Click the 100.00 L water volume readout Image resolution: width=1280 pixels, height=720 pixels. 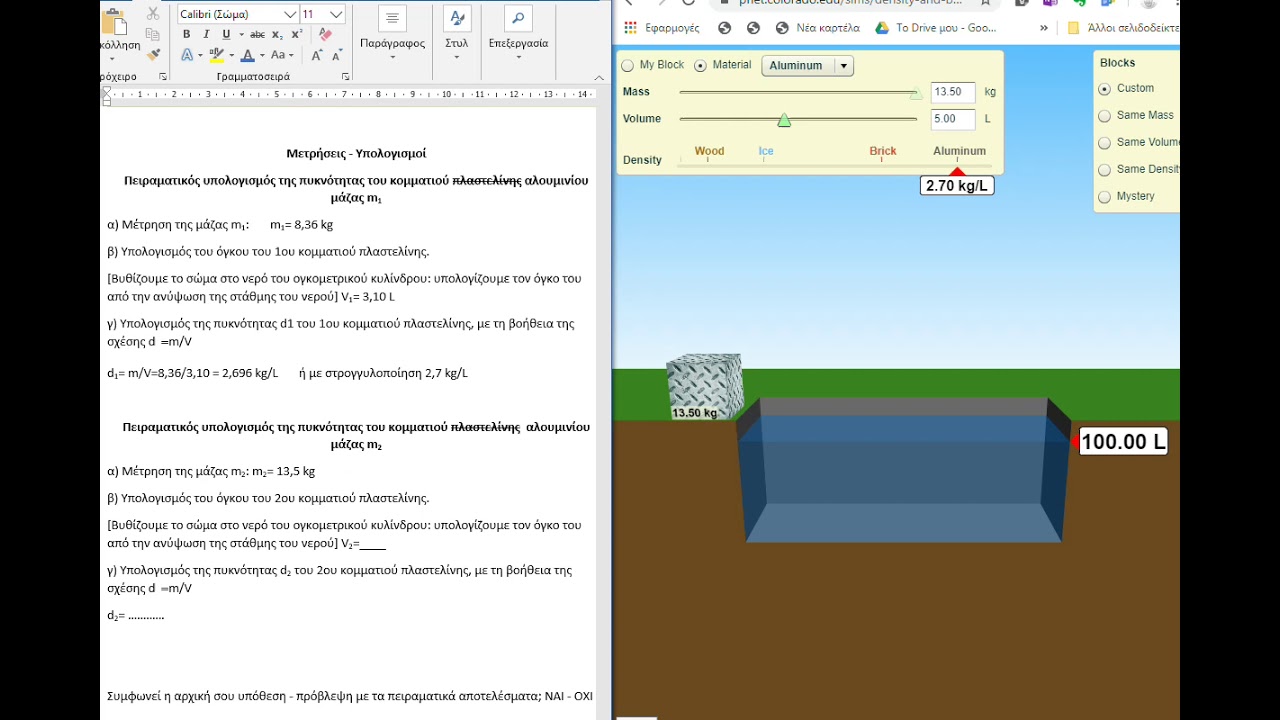[1124, 442]
